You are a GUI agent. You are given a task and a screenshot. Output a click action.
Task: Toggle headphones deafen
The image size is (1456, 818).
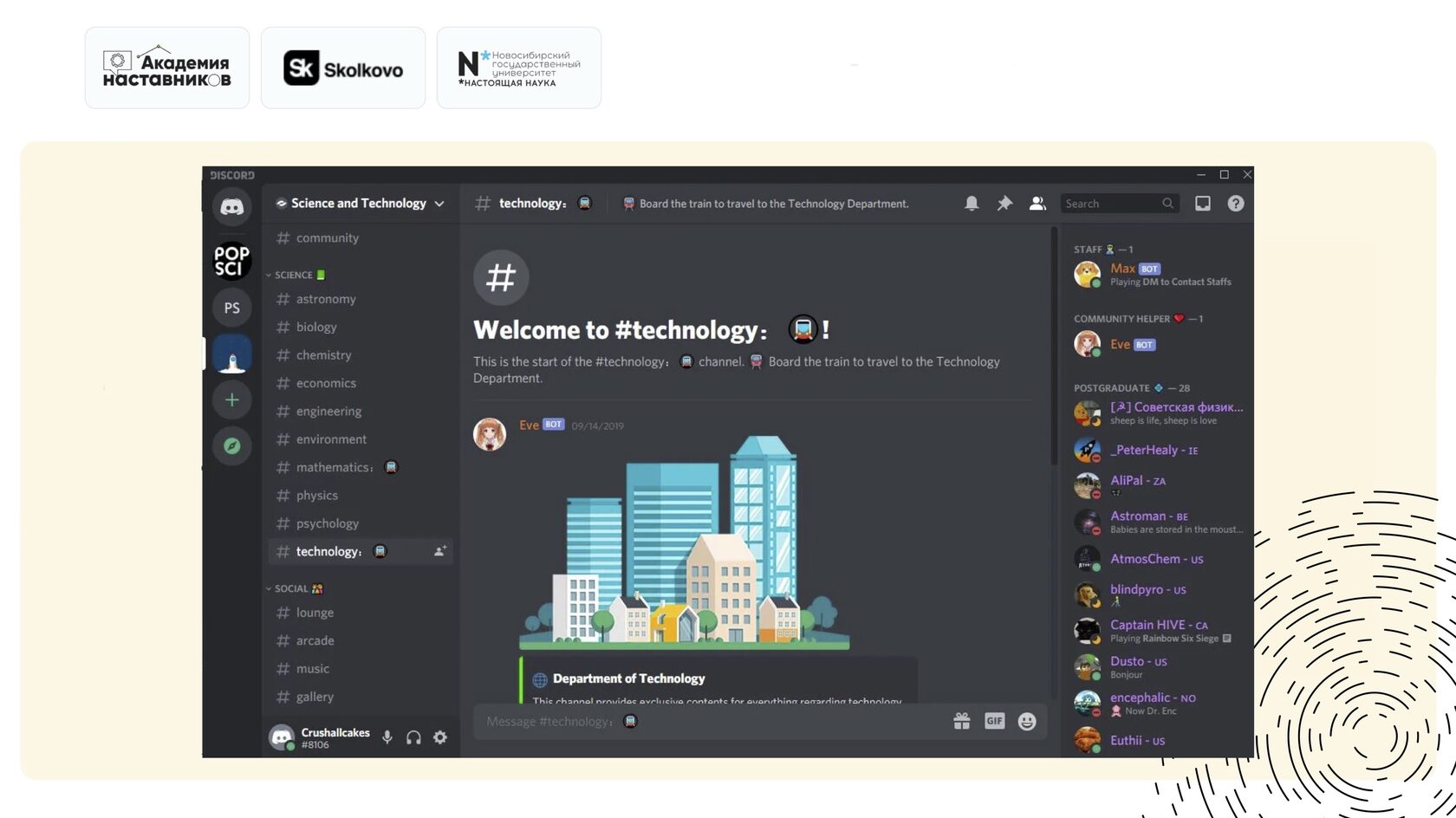point(413,737)
